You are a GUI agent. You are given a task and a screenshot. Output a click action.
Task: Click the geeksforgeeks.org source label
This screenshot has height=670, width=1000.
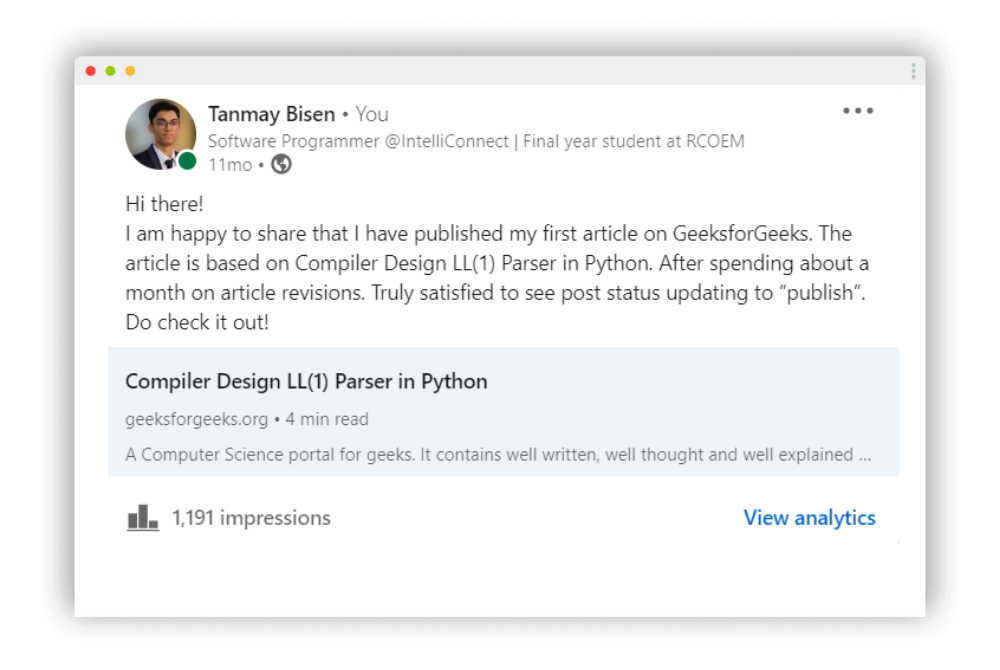(196, 420)
